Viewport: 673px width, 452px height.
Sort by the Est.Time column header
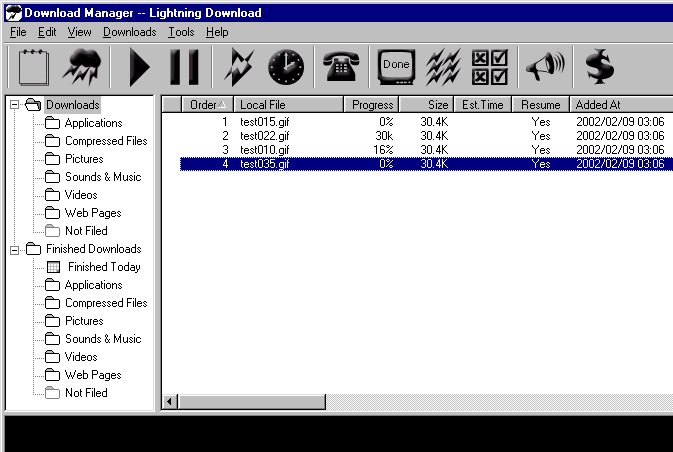click(x=482, y=105)
